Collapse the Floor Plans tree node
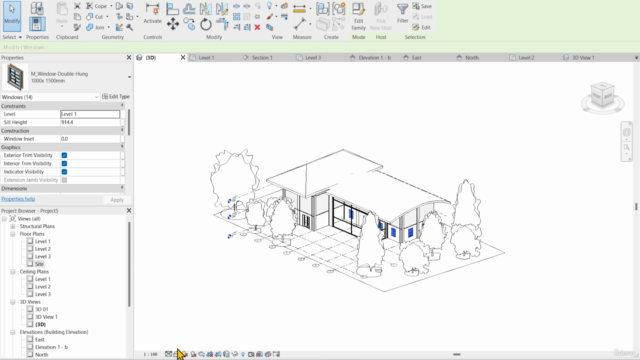The image size is (640, 360). coord(13,234)
